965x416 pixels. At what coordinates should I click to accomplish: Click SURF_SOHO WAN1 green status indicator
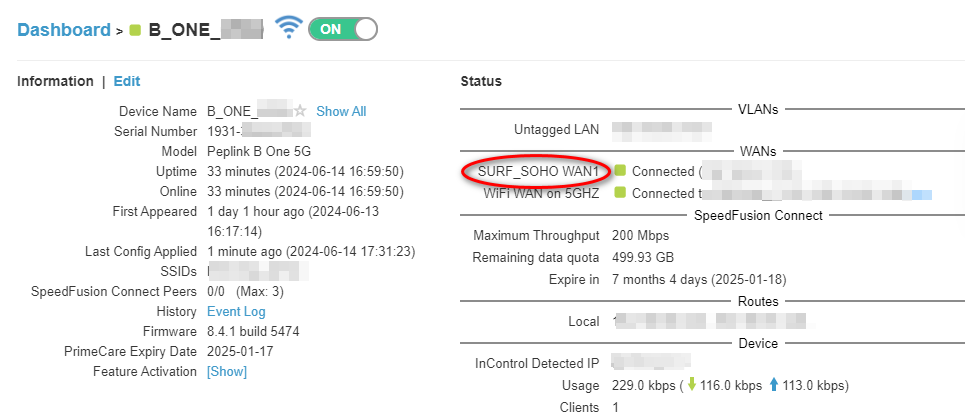coord(620,171)
